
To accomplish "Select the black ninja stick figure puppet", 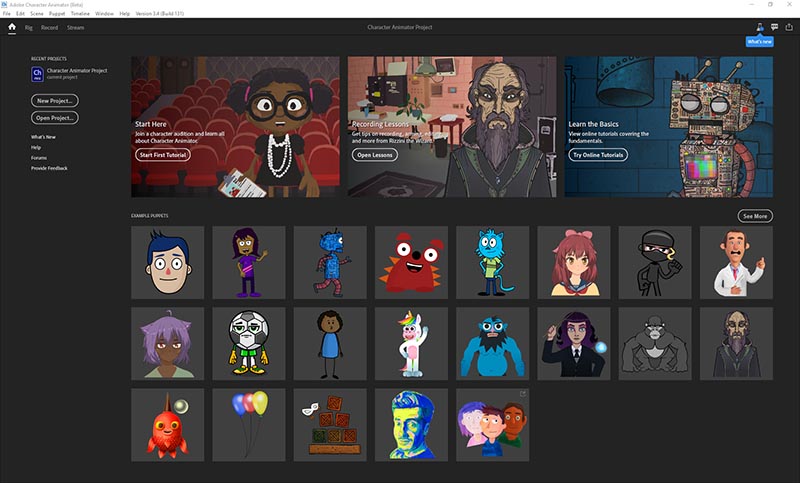I will 655,263.
